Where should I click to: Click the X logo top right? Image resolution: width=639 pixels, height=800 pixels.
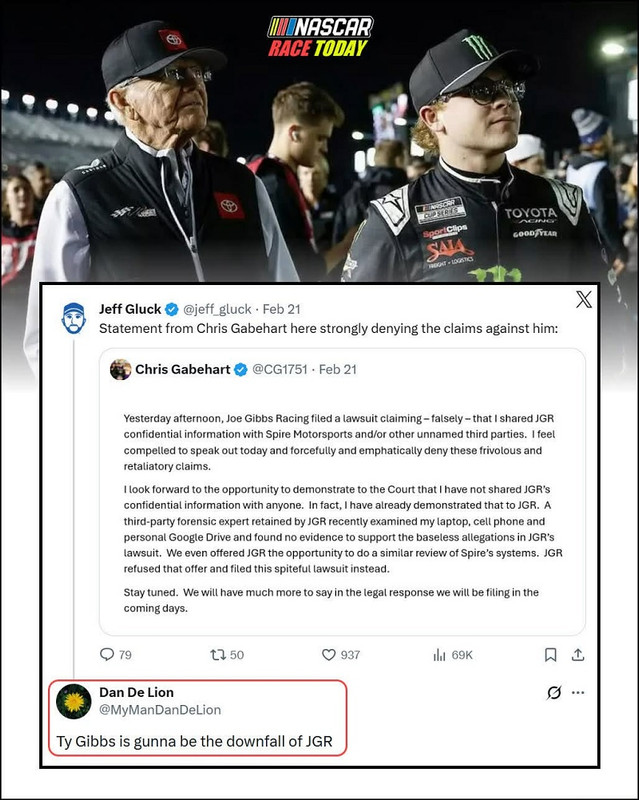(584, 299)
